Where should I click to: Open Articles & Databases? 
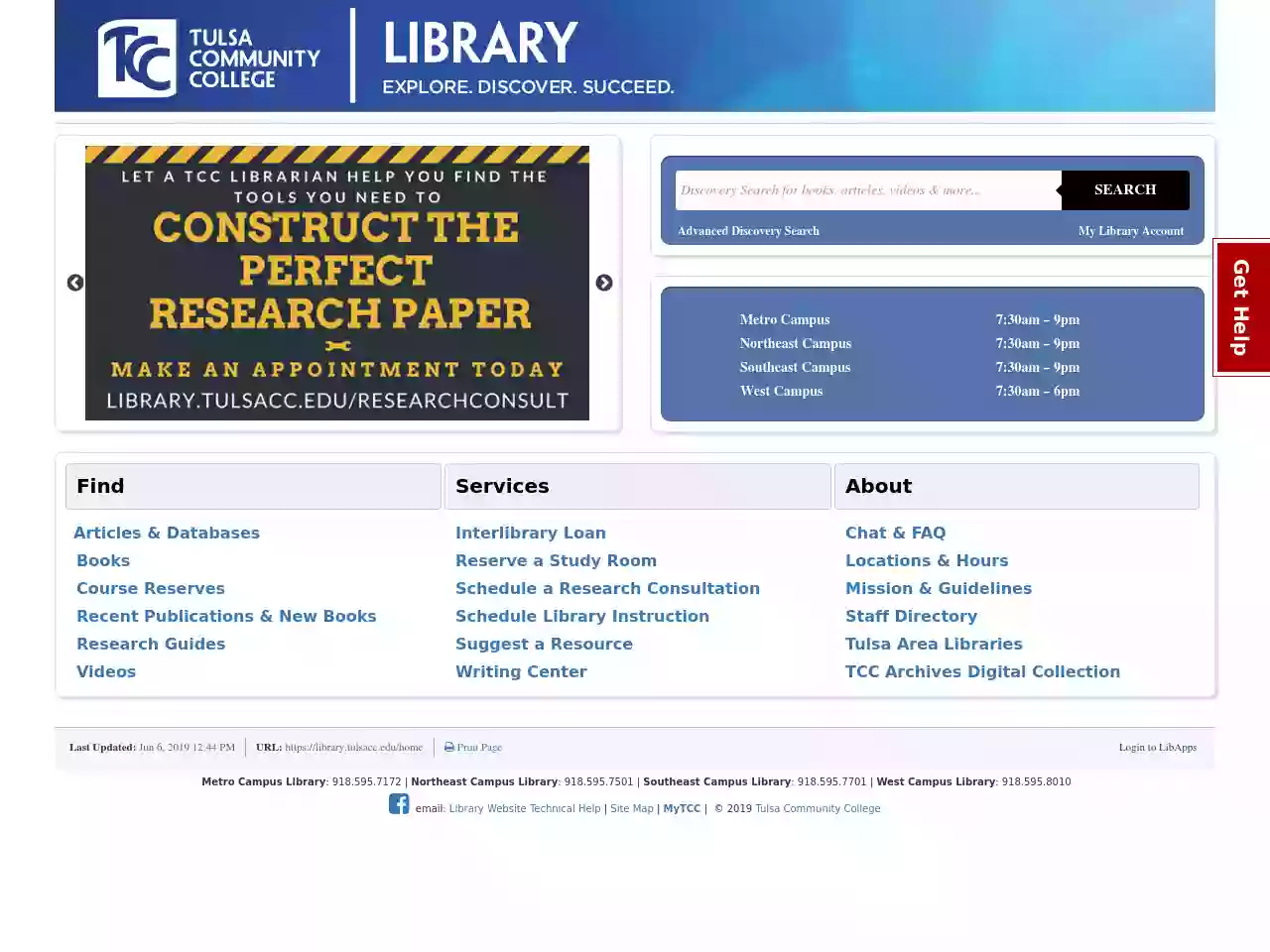point(167,533)
